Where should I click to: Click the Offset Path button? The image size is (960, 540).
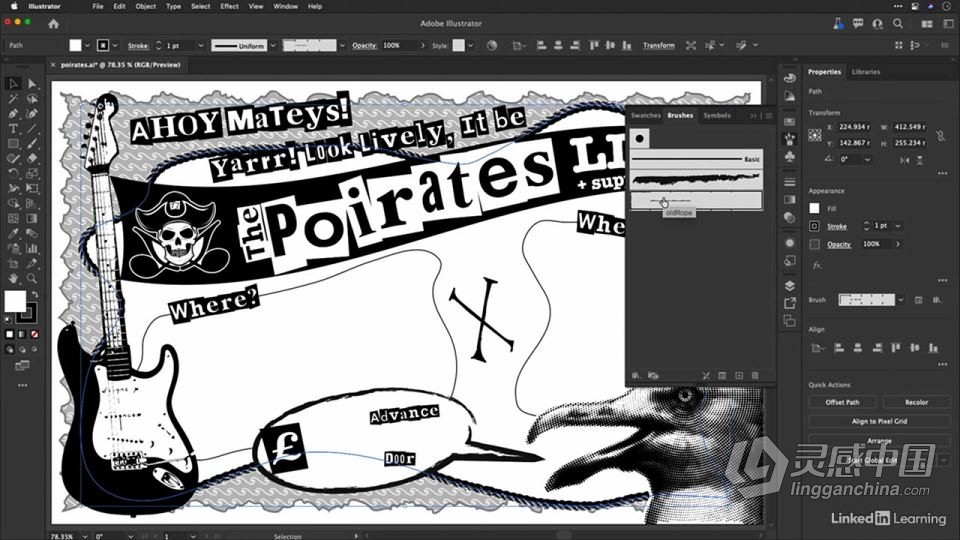[x=842, y=402]
